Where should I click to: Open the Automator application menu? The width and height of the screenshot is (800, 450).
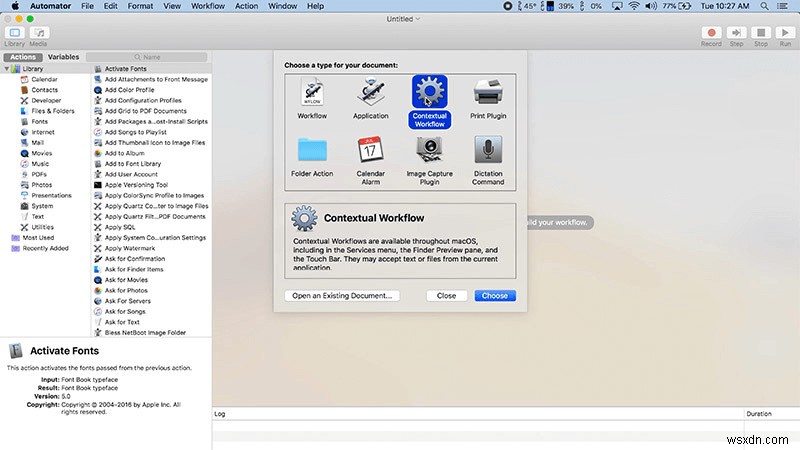tap(51, 6)
